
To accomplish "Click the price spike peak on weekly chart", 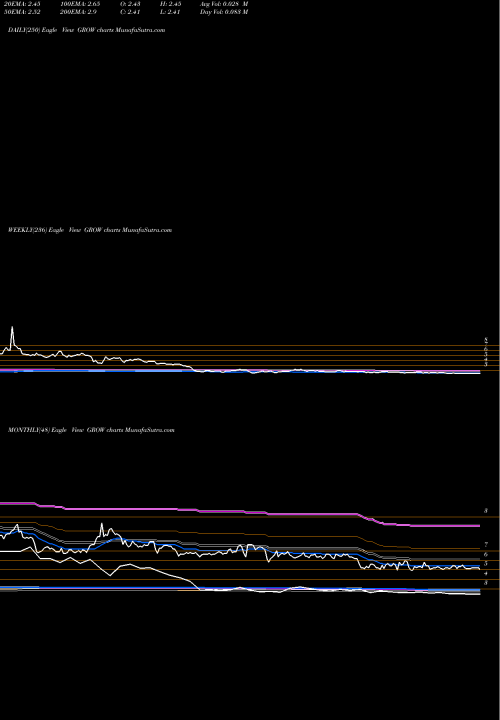I will pos(12,328).
